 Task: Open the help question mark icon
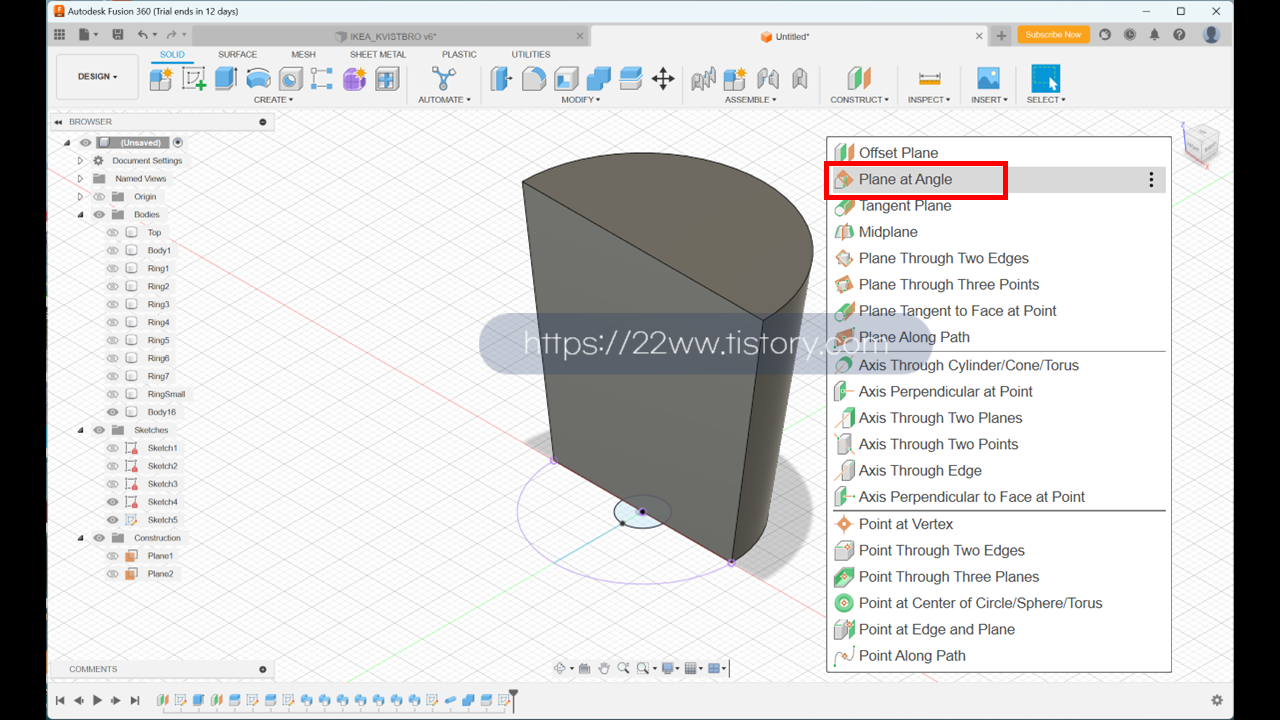pos(1179,35)
